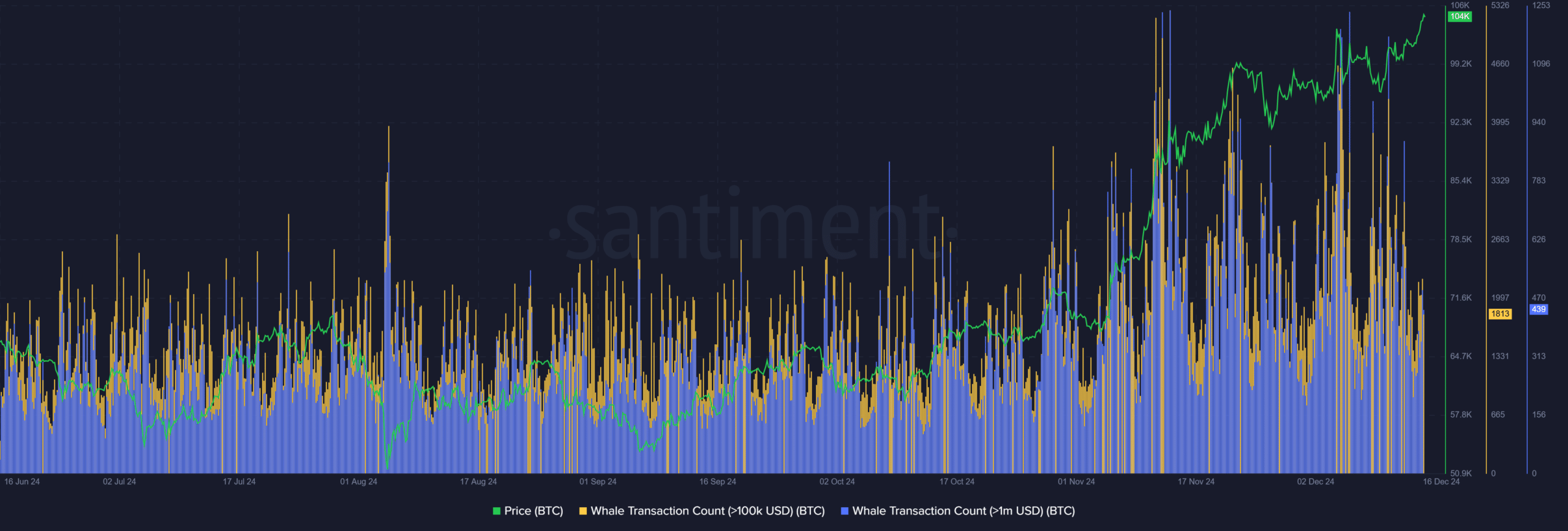Click the 71.6K price axis label
1568x531 pixels.
pyautogui.click(x=1461, y=298)
